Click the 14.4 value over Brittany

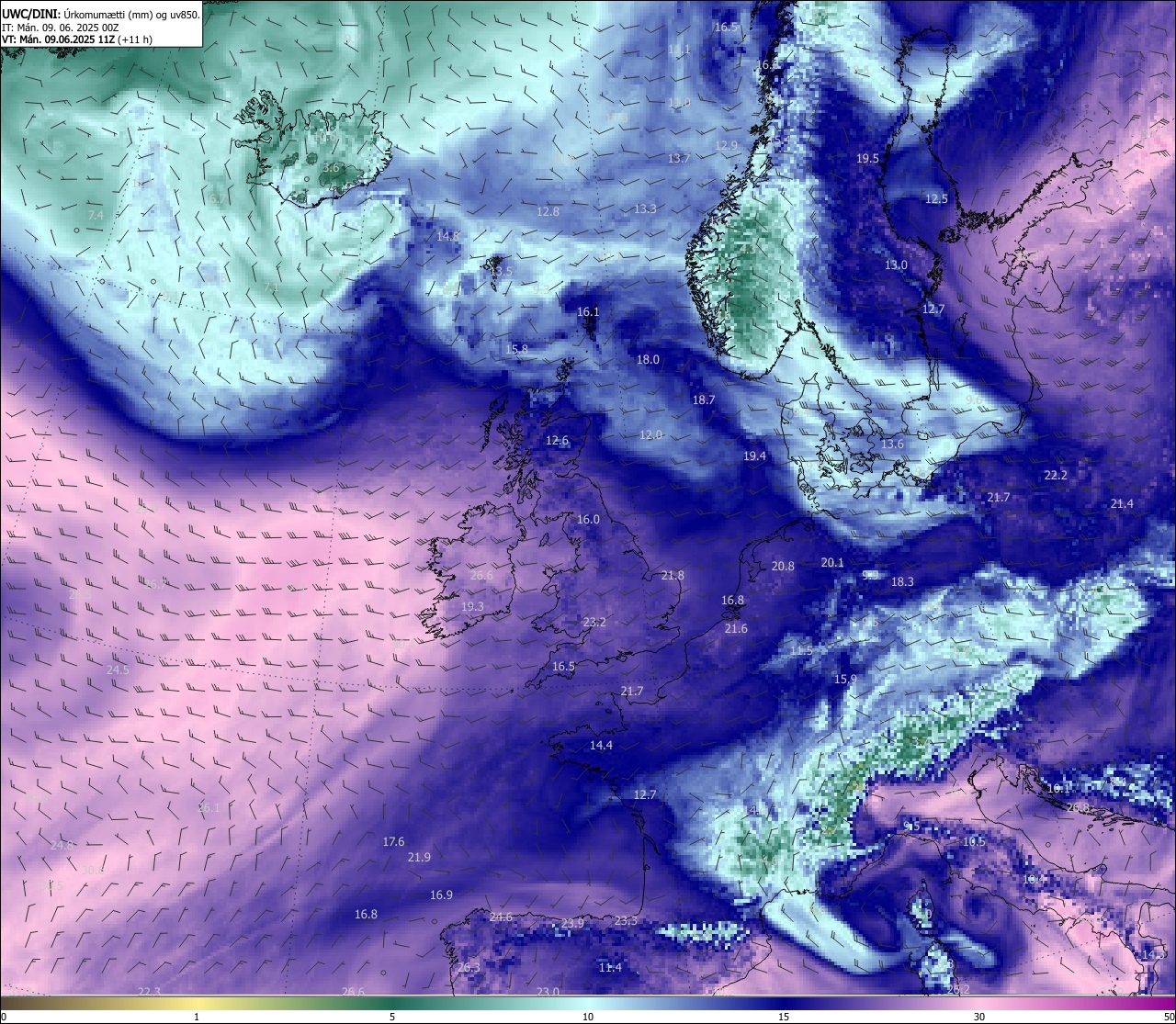tap(601, 746)
